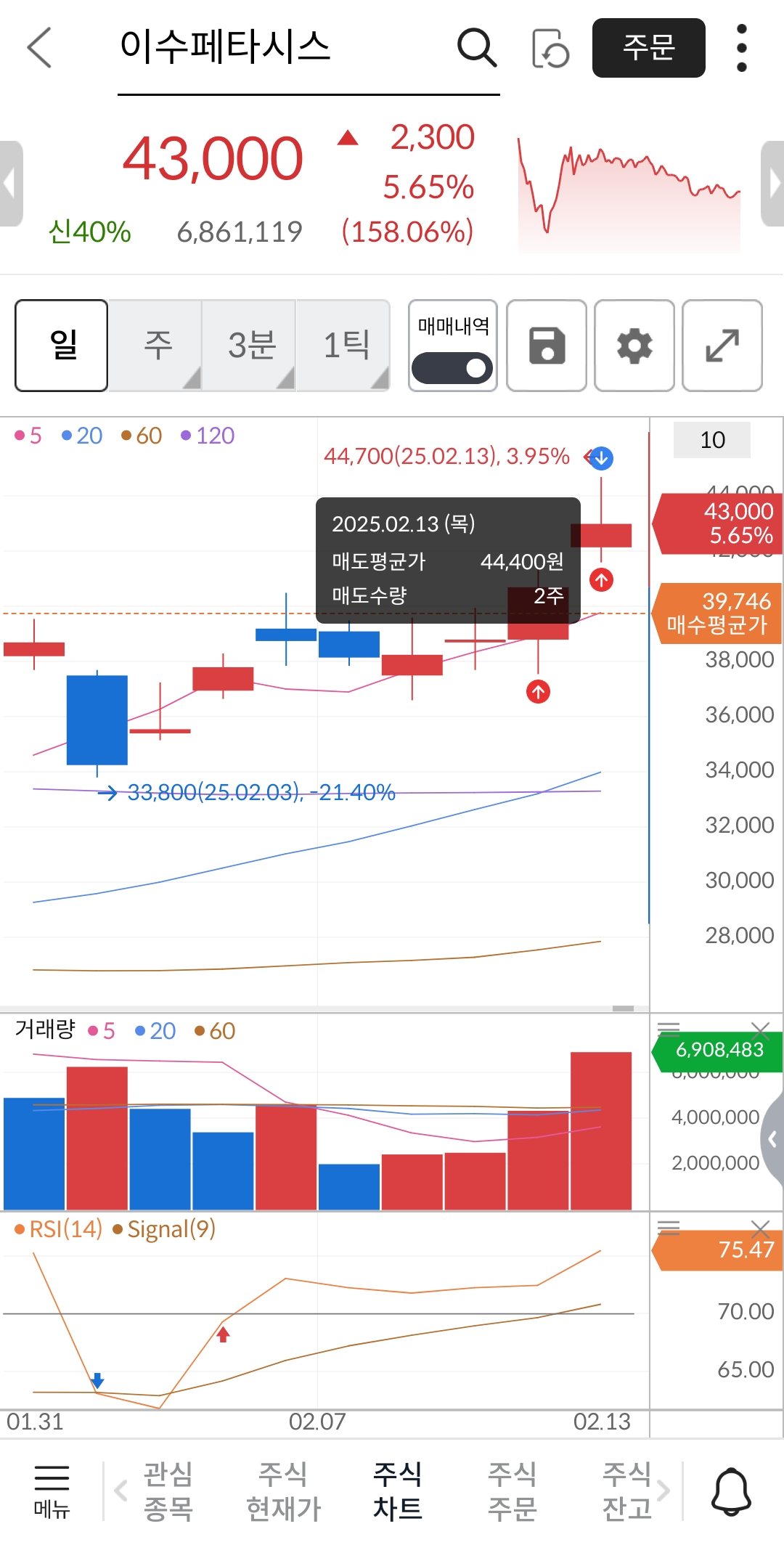This screenshot has height=1545, width=784.
Task: Tap the volume value 6,908,483 tag
Action: point(719,1050)
